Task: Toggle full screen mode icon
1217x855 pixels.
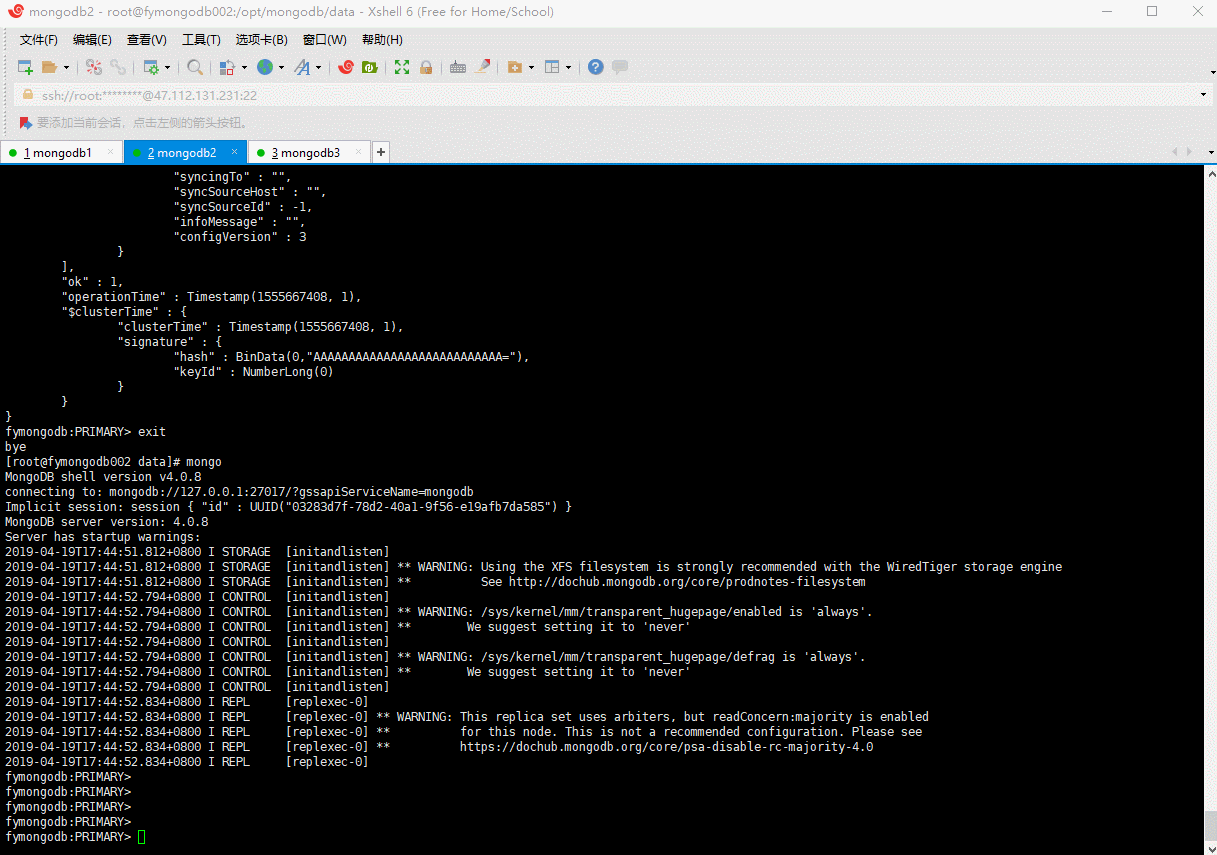Action: (402, 67)
